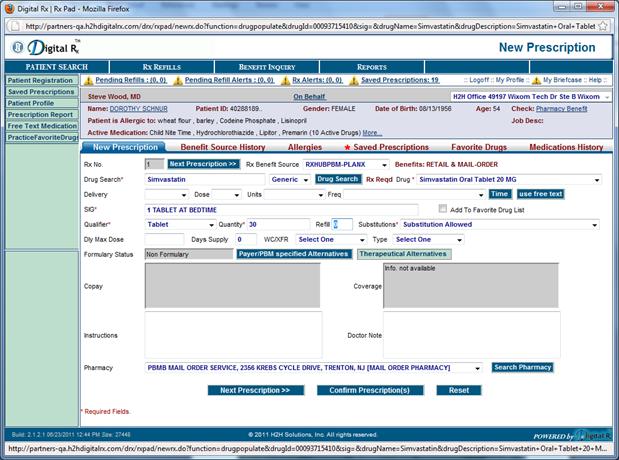Open the Generic drug type dropdown
The height and width of the screenshot is (460, 619).
point(306,179)
